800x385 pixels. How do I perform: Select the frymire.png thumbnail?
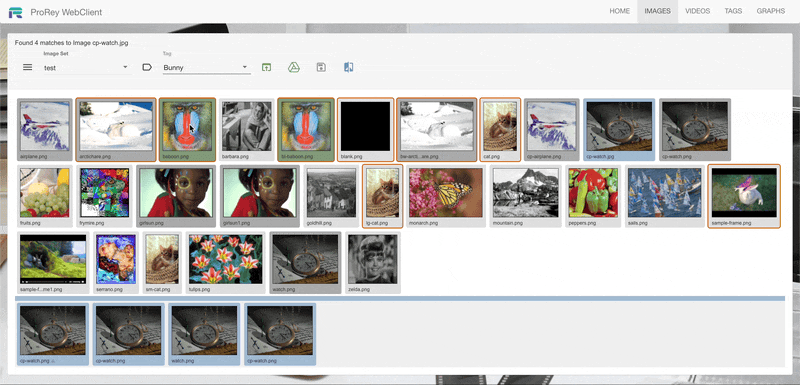click(105, 196)
